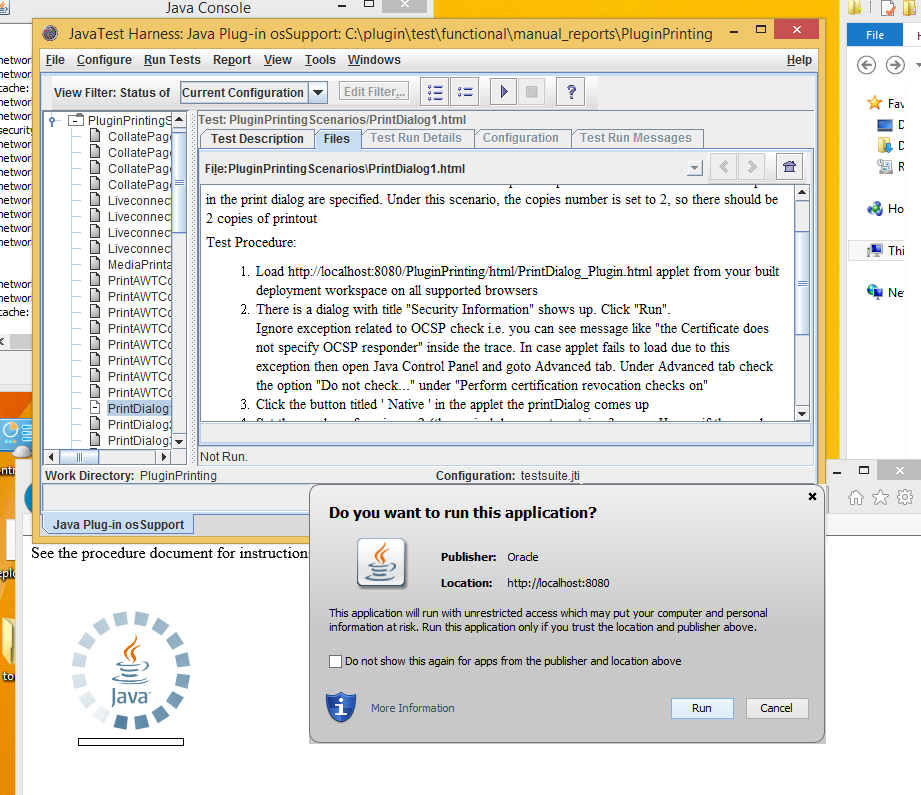Click the Favorites star in Explorer sidebar

pyautogui.click(x=875, y=103)
